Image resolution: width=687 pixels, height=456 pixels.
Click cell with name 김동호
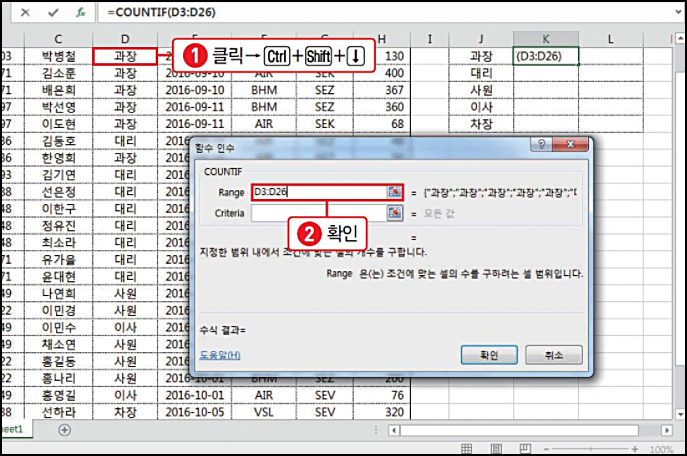point(59,141)
